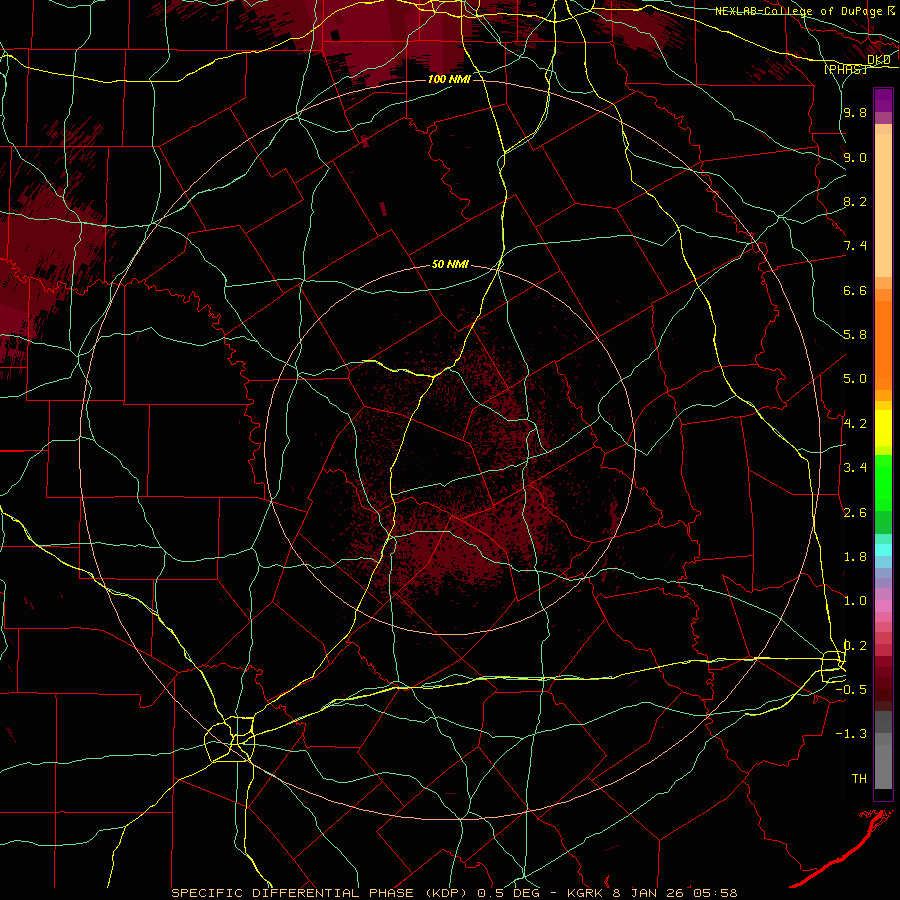Click the TH label on color scale
Viewport: 900px width, 900px height.
pos(859,779)
